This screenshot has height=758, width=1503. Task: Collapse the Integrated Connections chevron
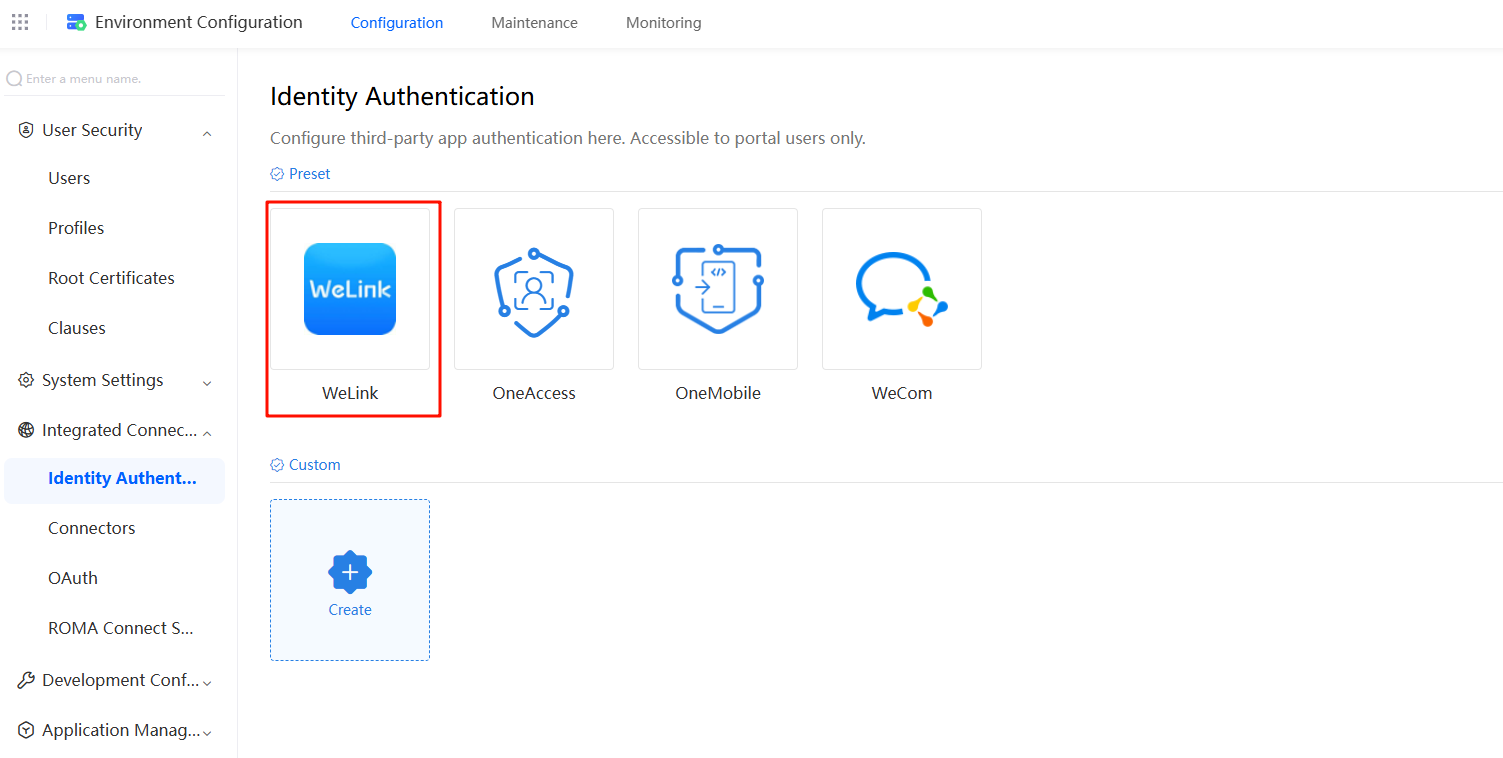207,432
